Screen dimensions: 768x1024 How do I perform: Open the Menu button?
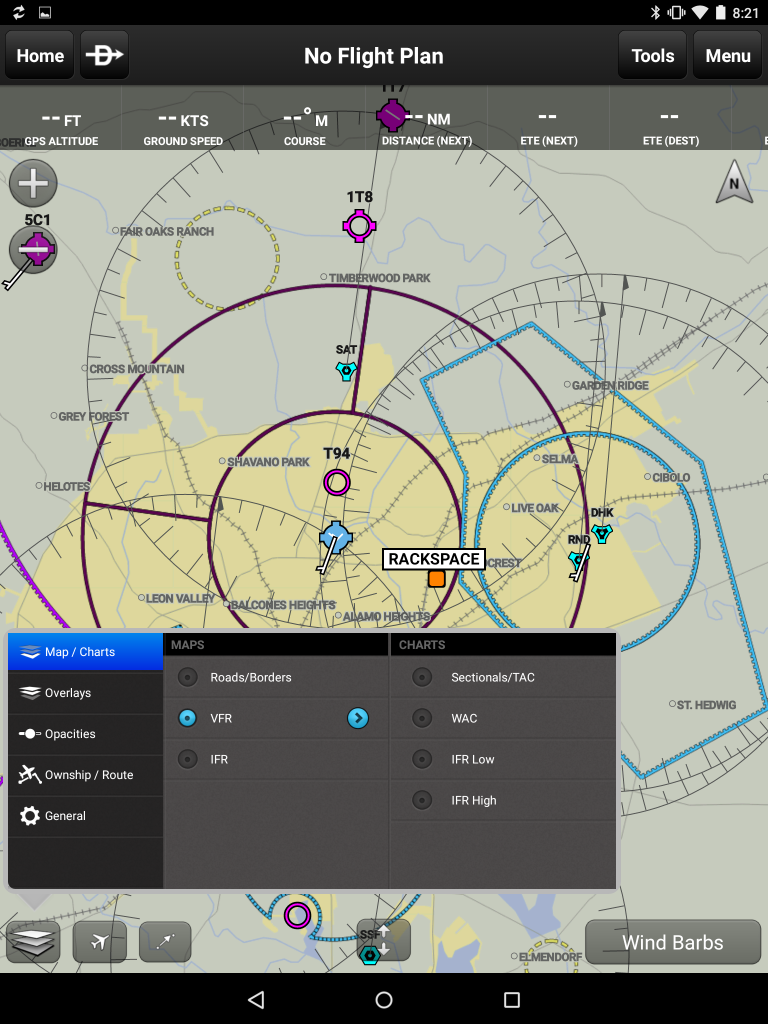click(x=728, y=56)
